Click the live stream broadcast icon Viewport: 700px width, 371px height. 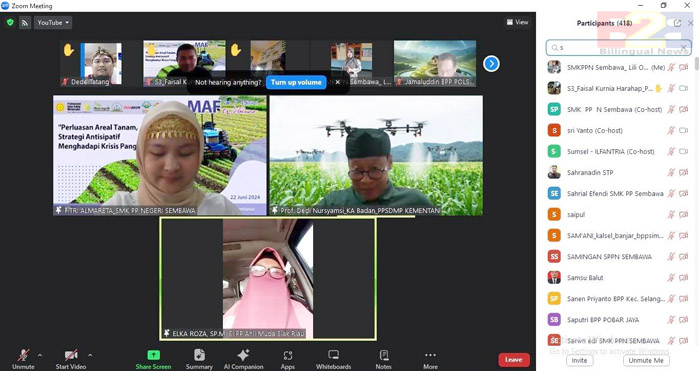point(25,23)
